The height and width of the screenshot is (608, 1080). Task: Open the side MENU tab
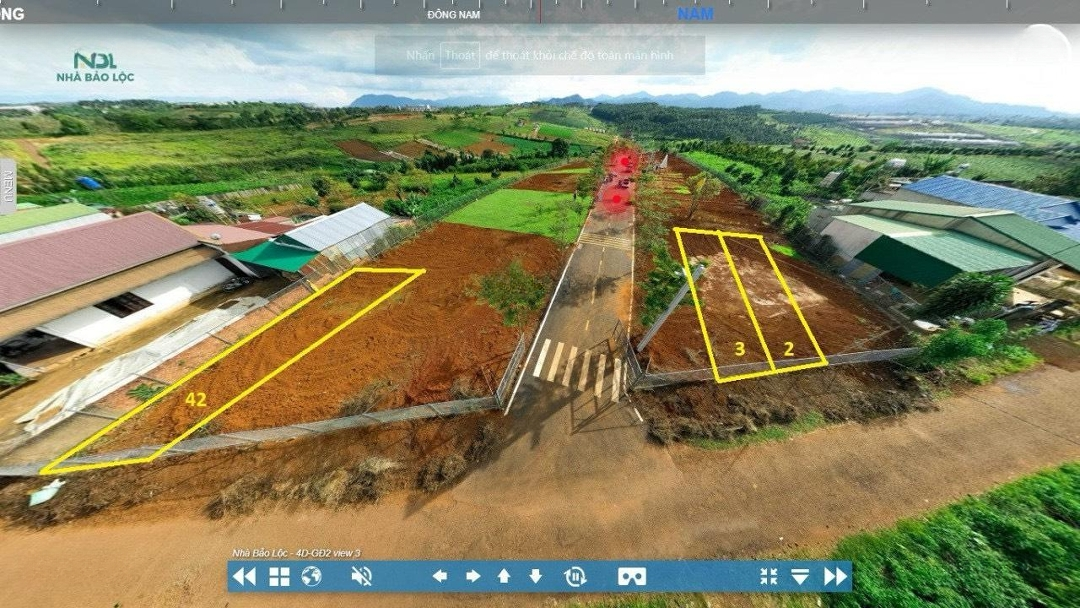coord(8,187)
